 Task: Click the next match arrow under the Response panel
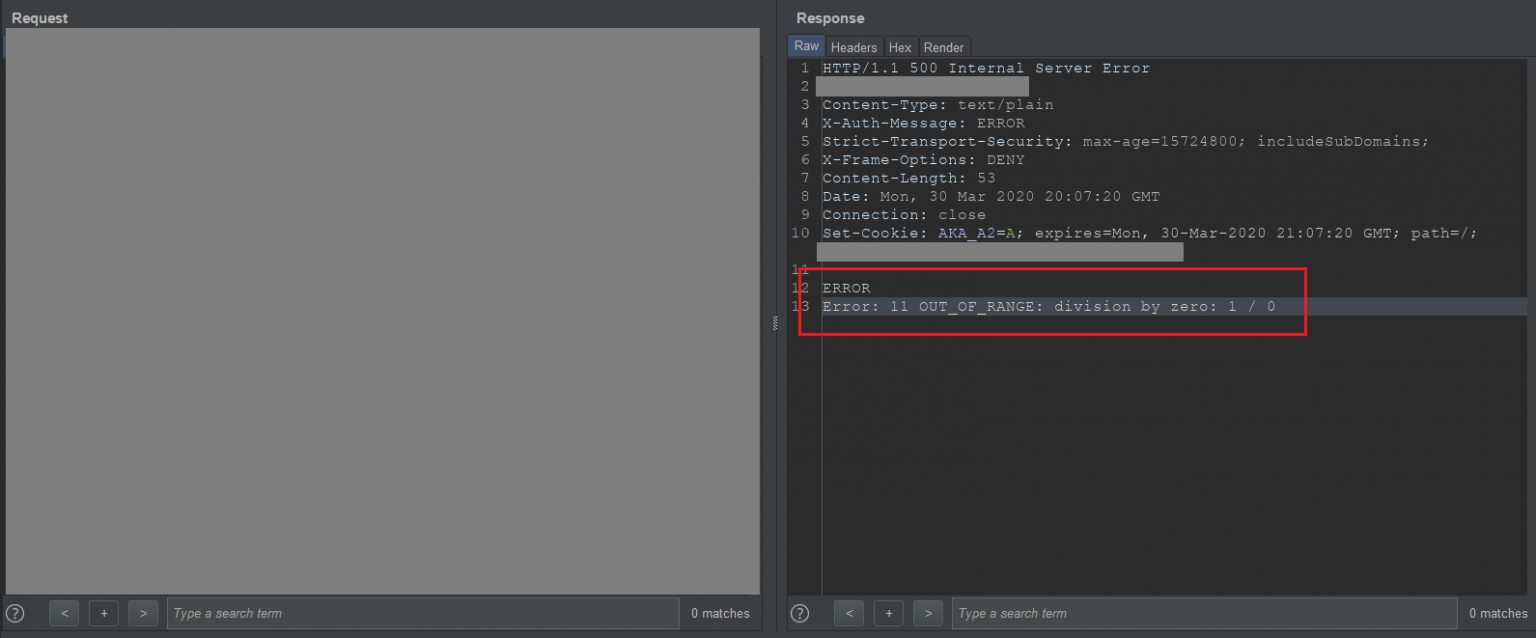point(928,613)
